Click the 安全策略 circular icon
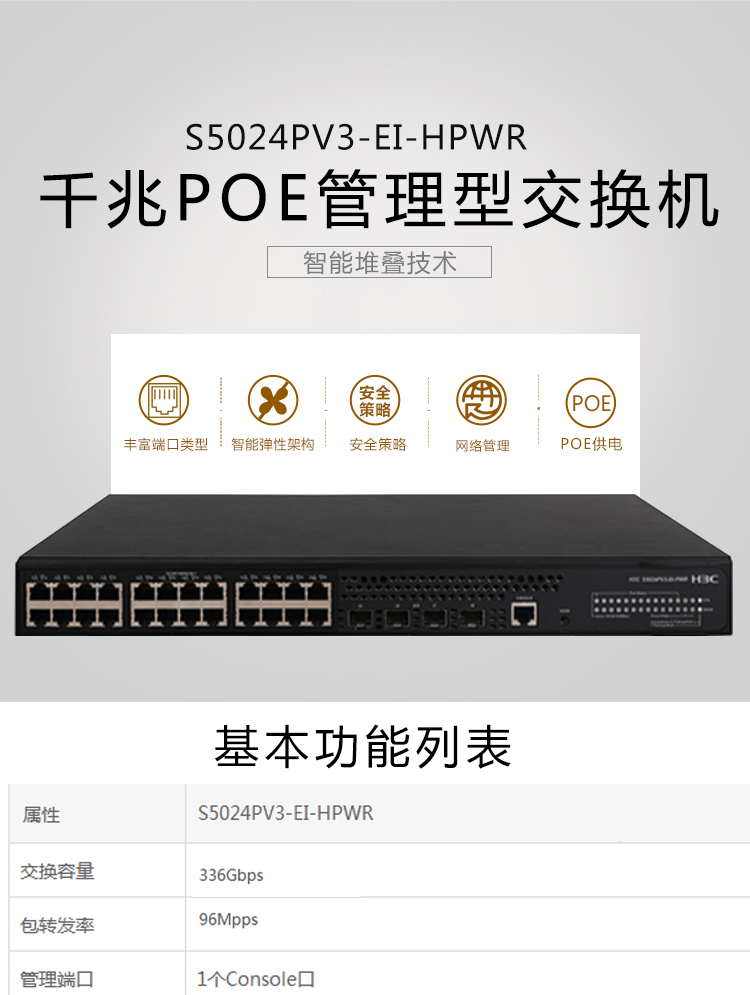This screenshot has width=750, height=995. 375,400
